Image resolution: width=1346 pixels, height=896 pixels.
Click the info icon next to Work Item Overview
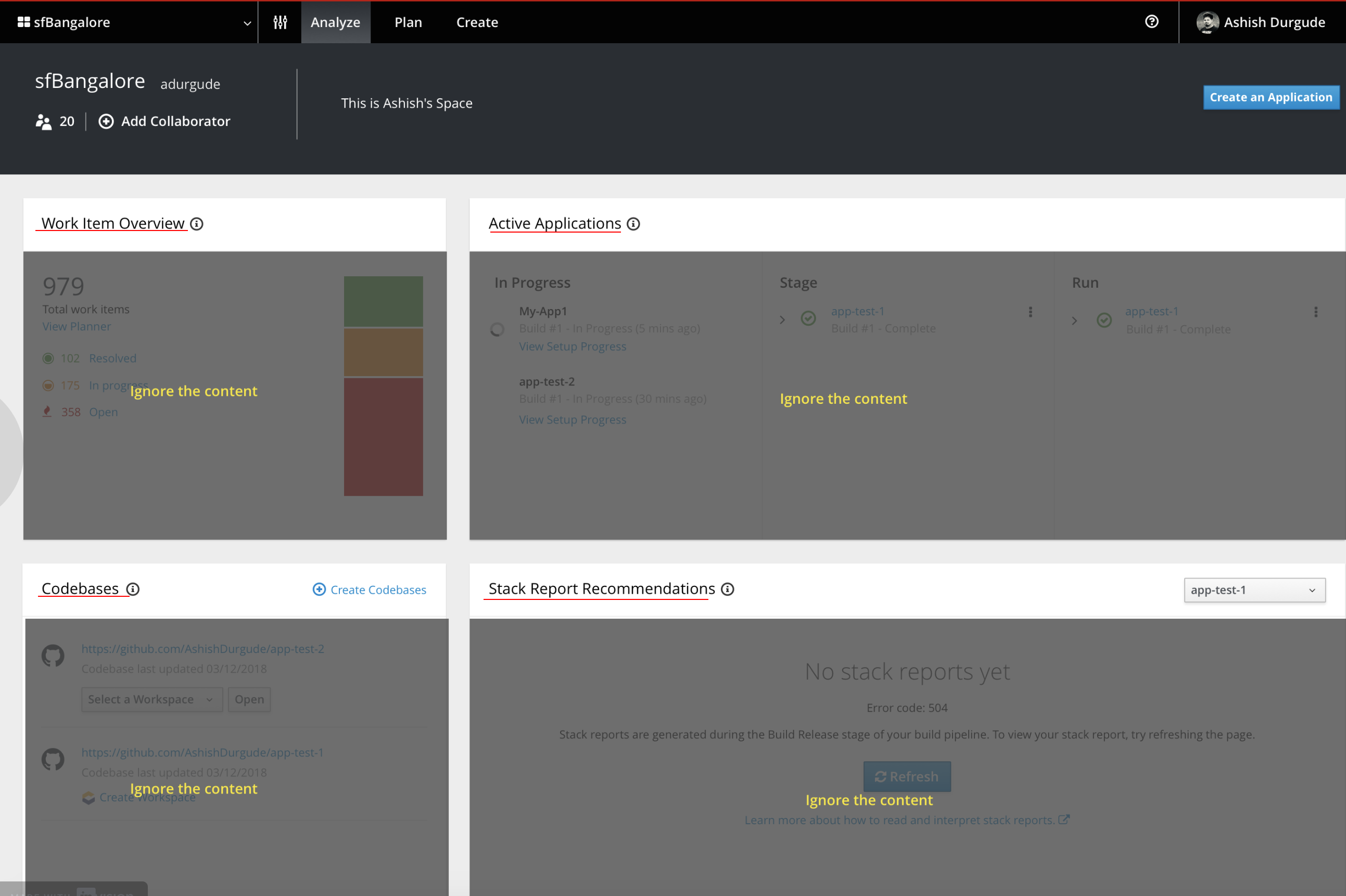point(197,223)
